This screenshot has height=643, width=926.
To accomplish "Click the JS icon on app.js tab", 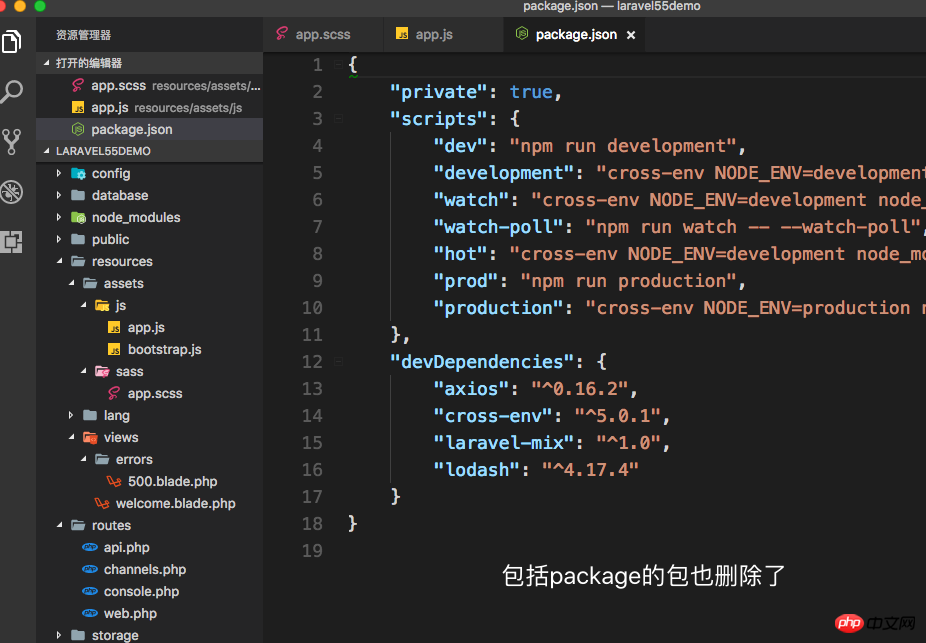I will point(402,34).
